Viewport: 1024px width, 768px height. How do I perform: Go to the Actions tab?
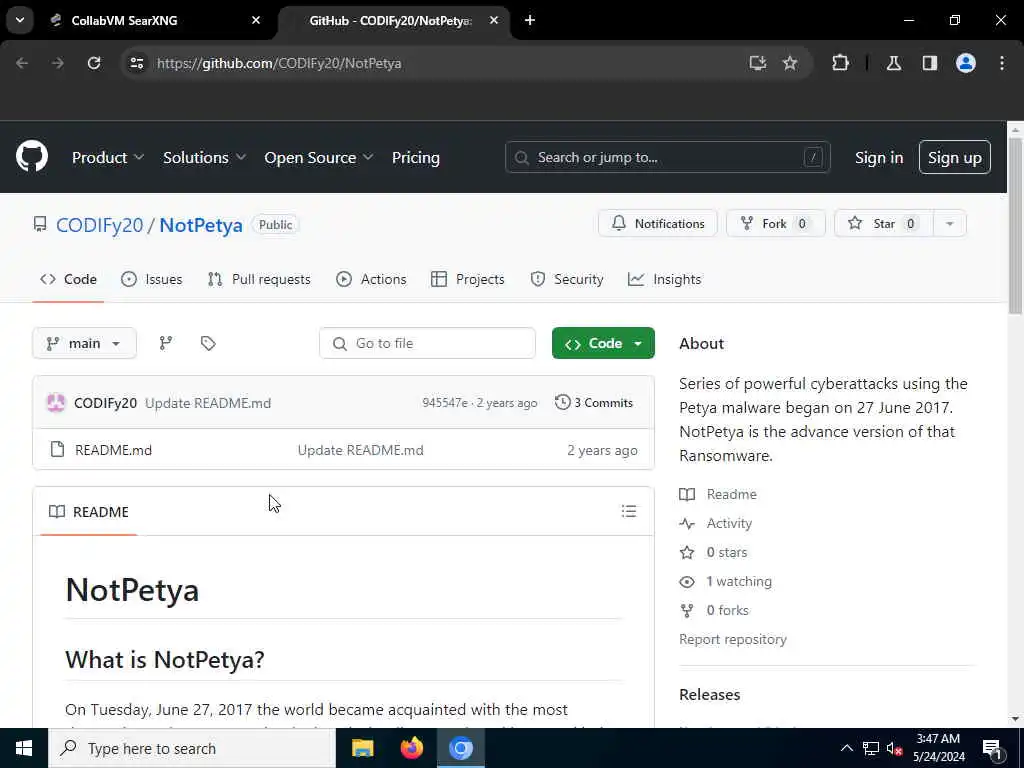[x=371, y=280]
